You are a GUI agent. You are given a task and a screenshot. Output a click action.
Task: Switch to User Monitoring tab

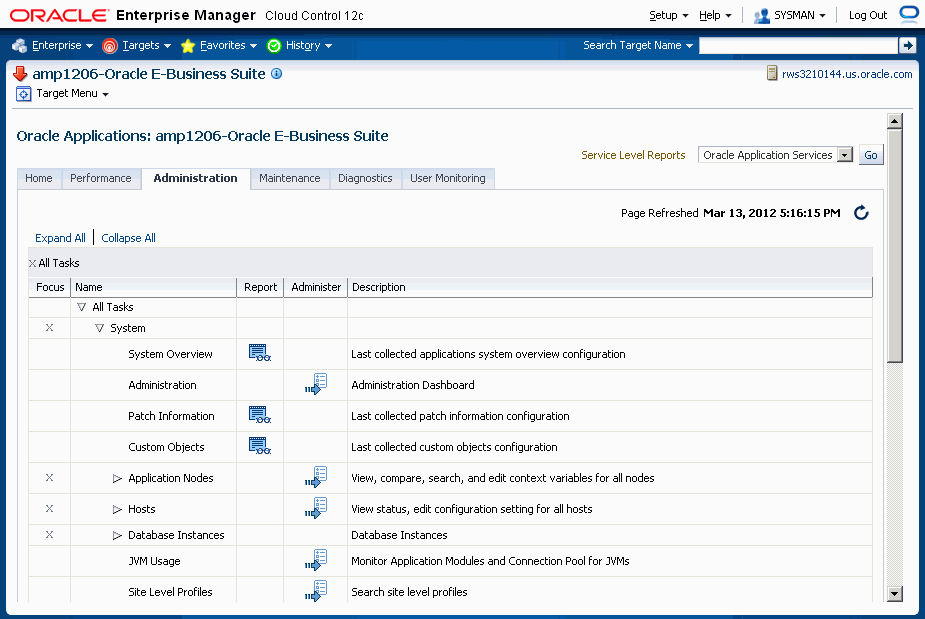(448, 178)
